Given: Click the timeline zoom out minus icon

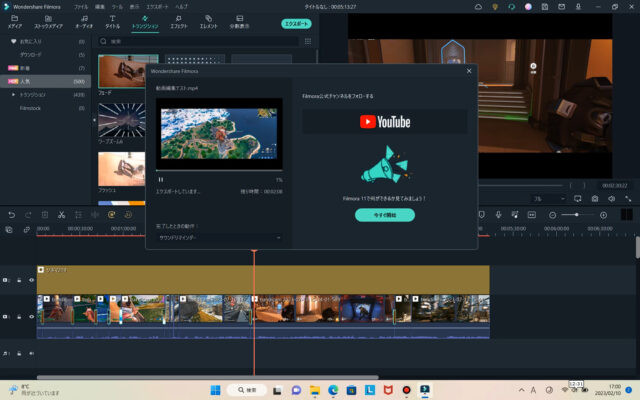Looking at the screenshot, I should 553,215.
